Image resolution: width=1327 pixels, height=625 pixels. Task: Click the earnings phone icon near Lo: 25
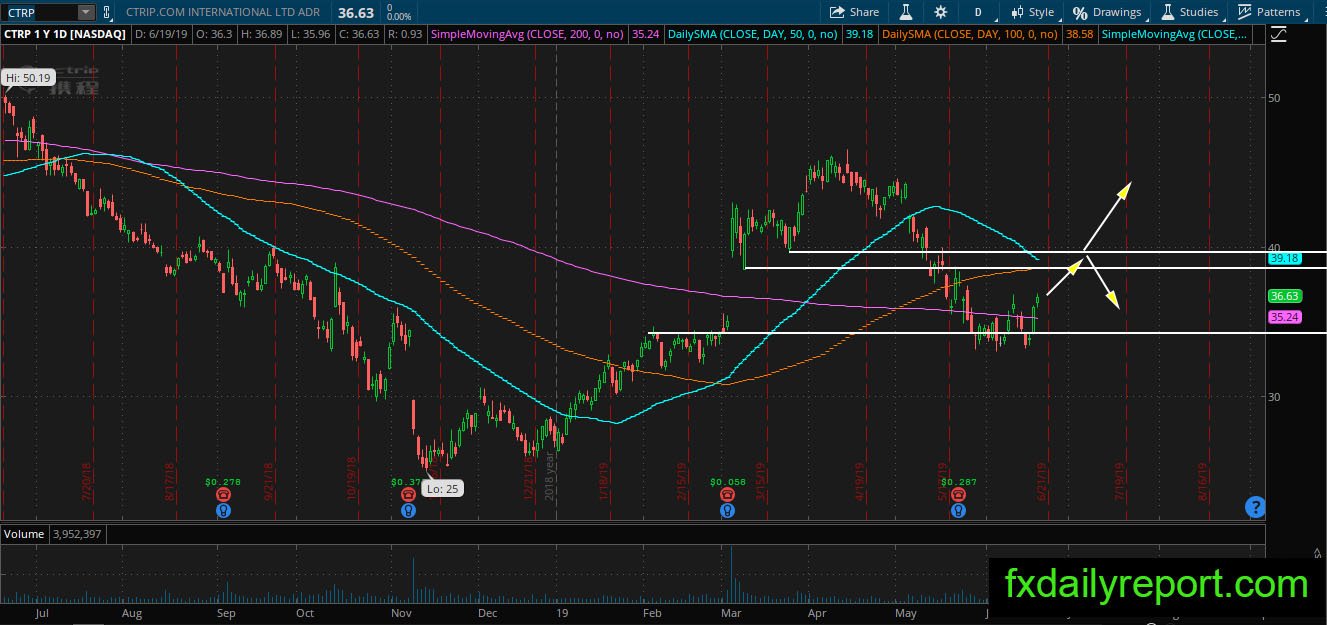point(407,494)
